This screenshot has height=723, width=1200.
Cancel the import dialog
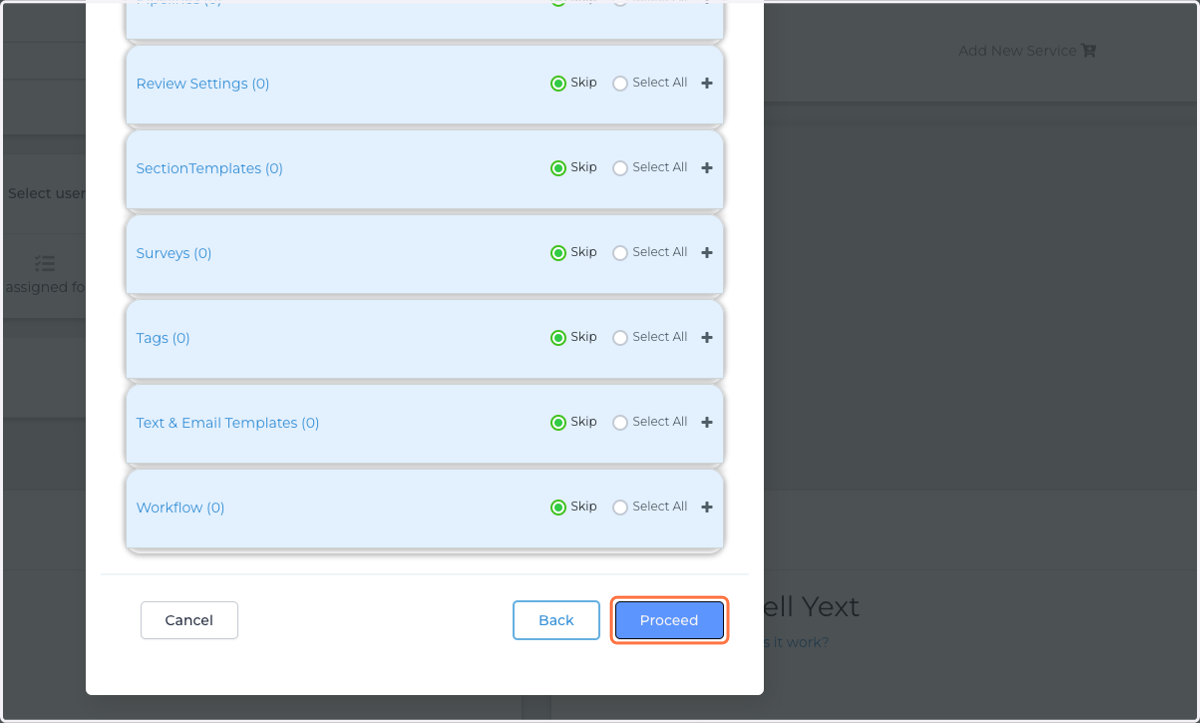[189, 620]
